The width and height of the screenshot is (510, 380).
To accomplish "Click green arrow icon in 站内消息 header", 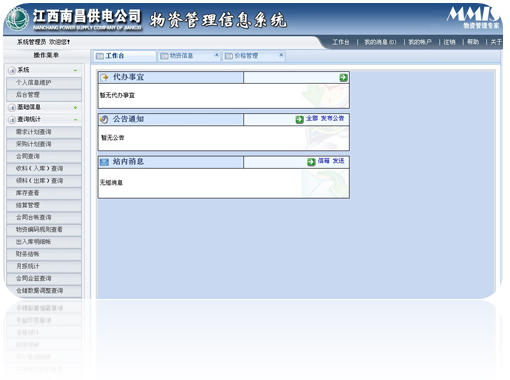I will pos(311,162).
